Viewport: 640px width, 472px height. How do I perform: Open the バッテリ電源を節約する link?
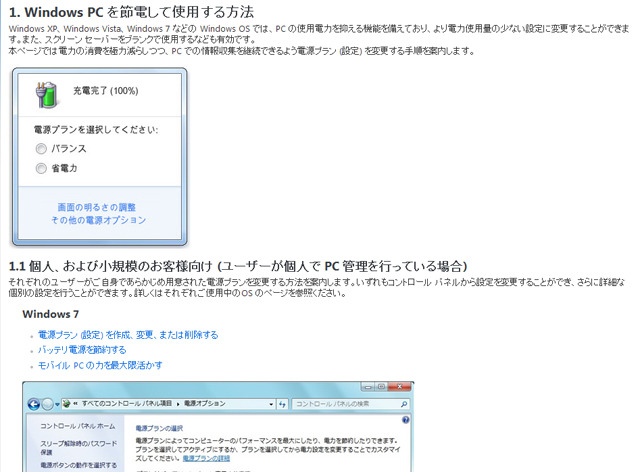82,350
